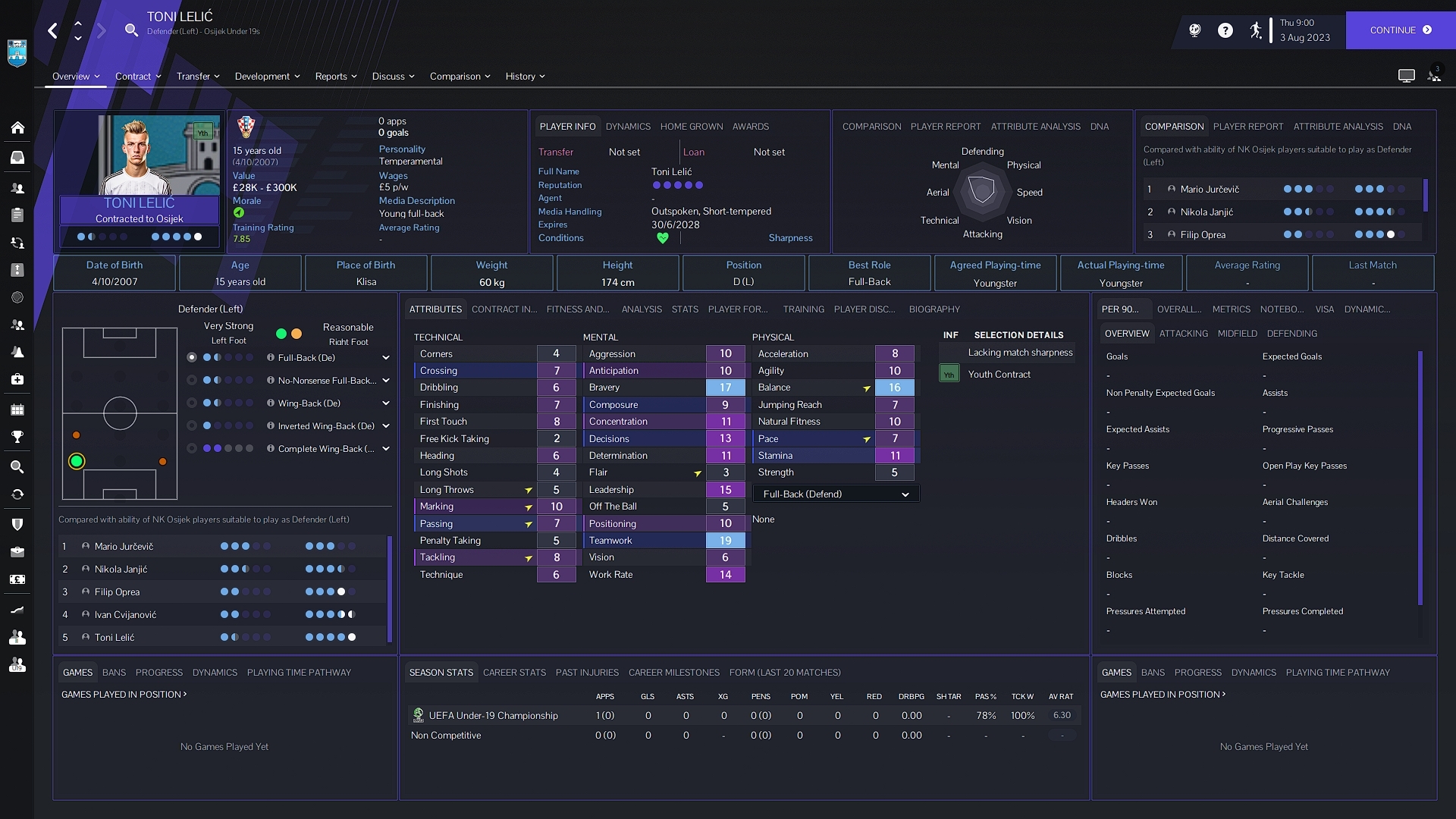Open the Competitions trophy icon
The image size is (1456, 819).
(x=17, y=437)
